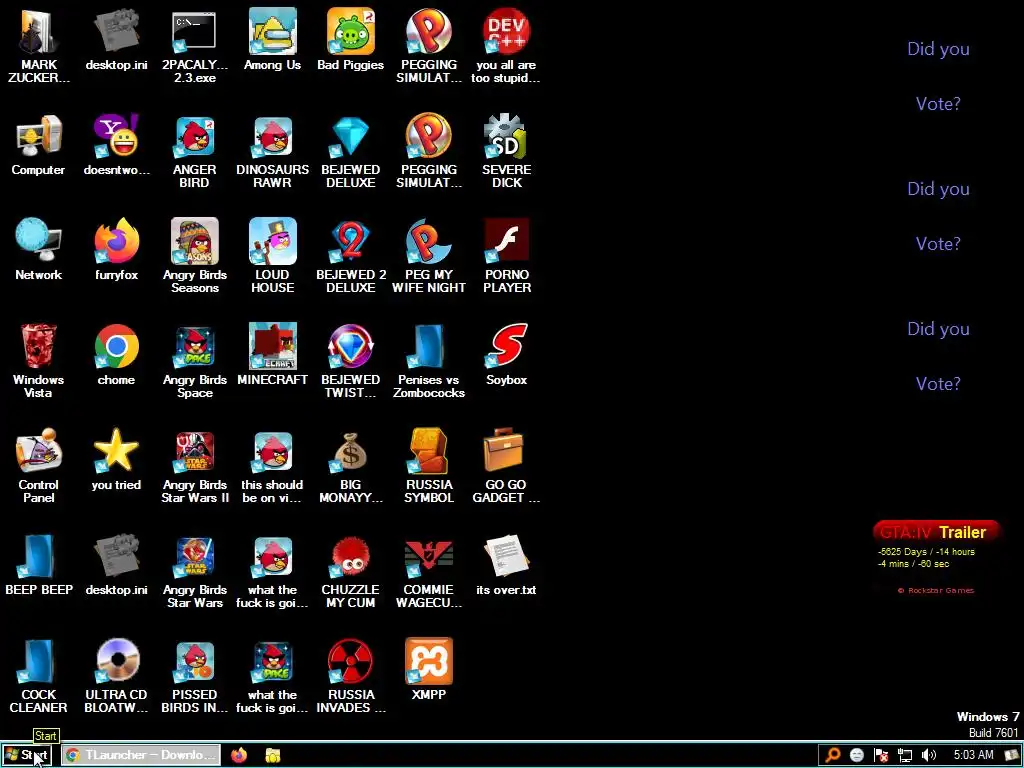Launch Firefox from the taskbar quick launch
The image size is (1024, 768).
point(239,755)
